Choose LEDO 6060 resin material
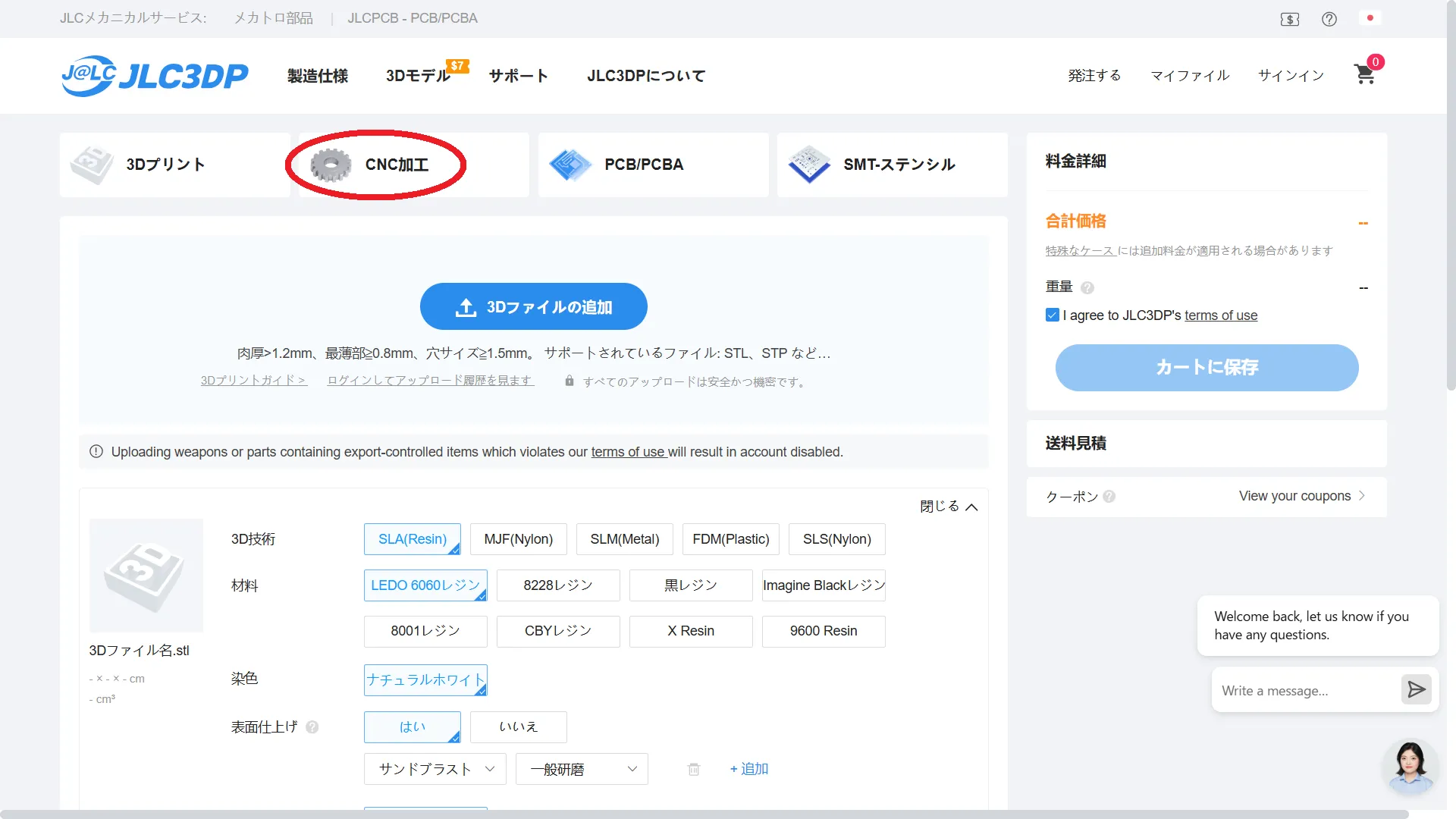The image size is (1456, 819). click(x=425, y=585)
